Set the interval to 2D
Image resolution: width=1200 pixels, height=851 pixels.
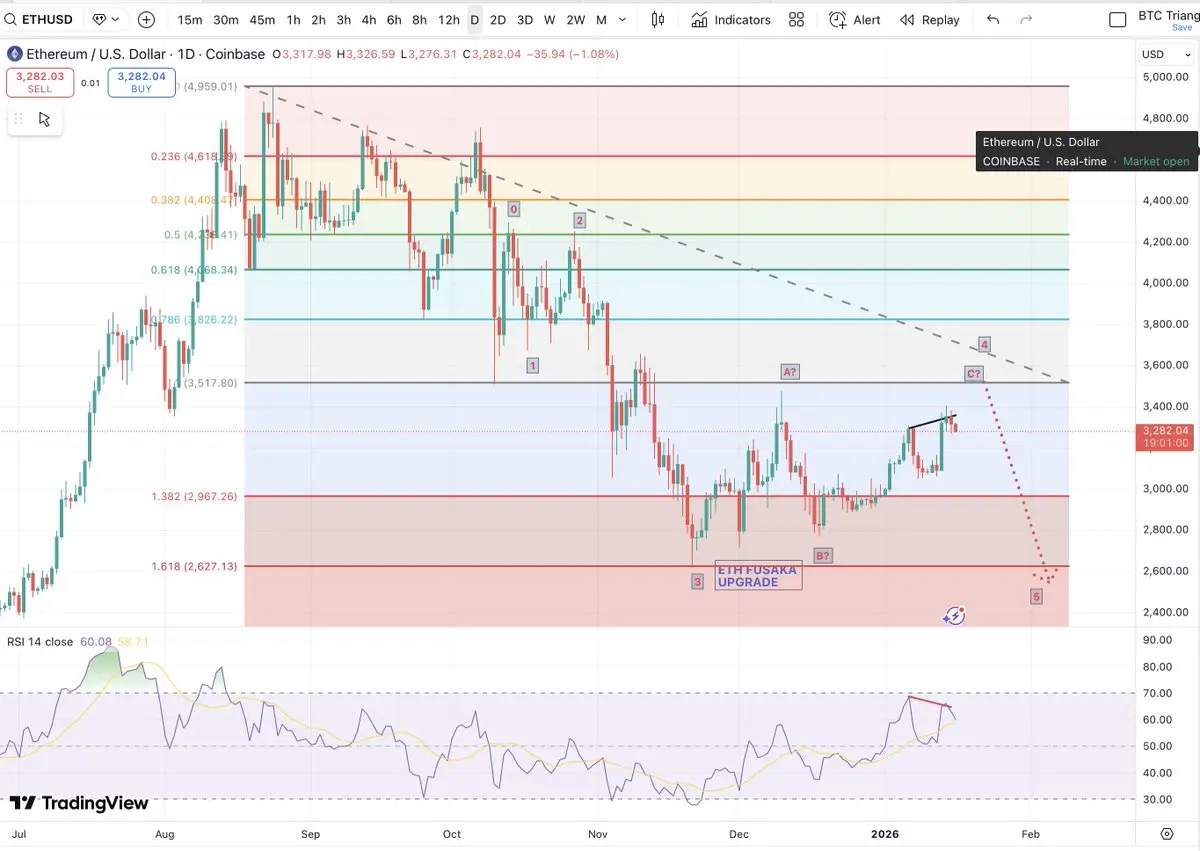click(497, 20)
